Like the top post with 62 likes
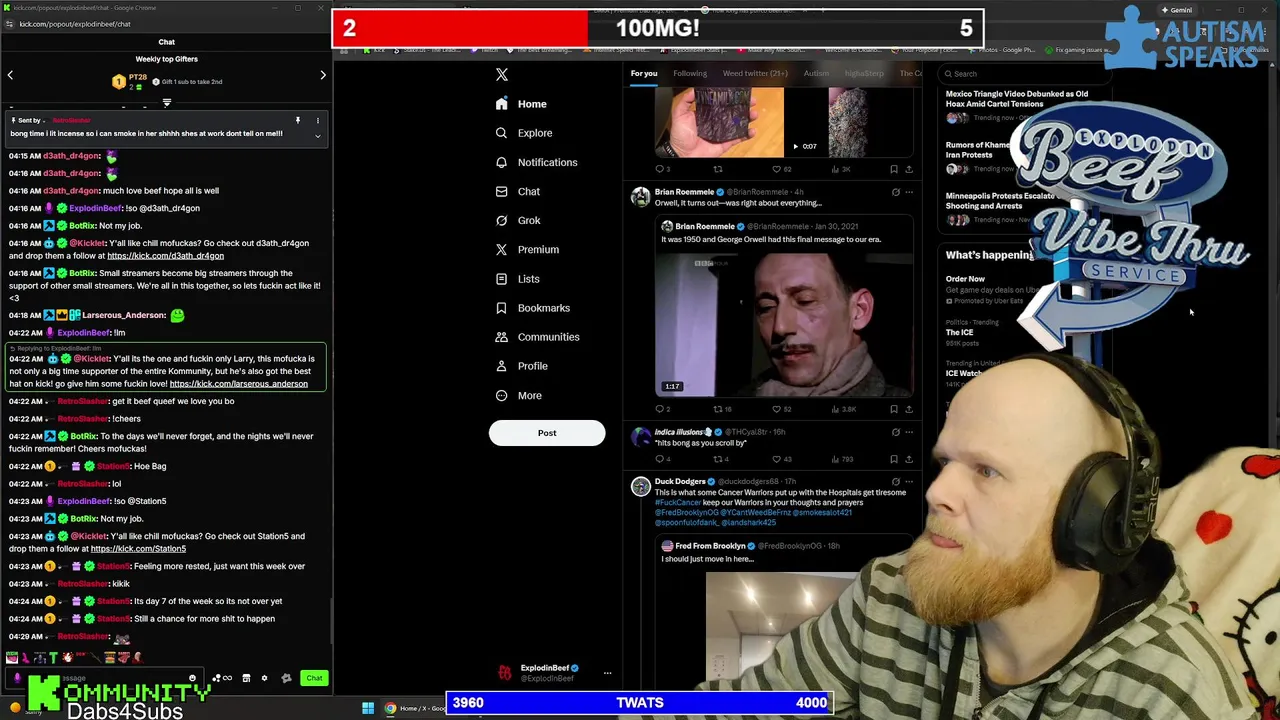 (781, 169)
